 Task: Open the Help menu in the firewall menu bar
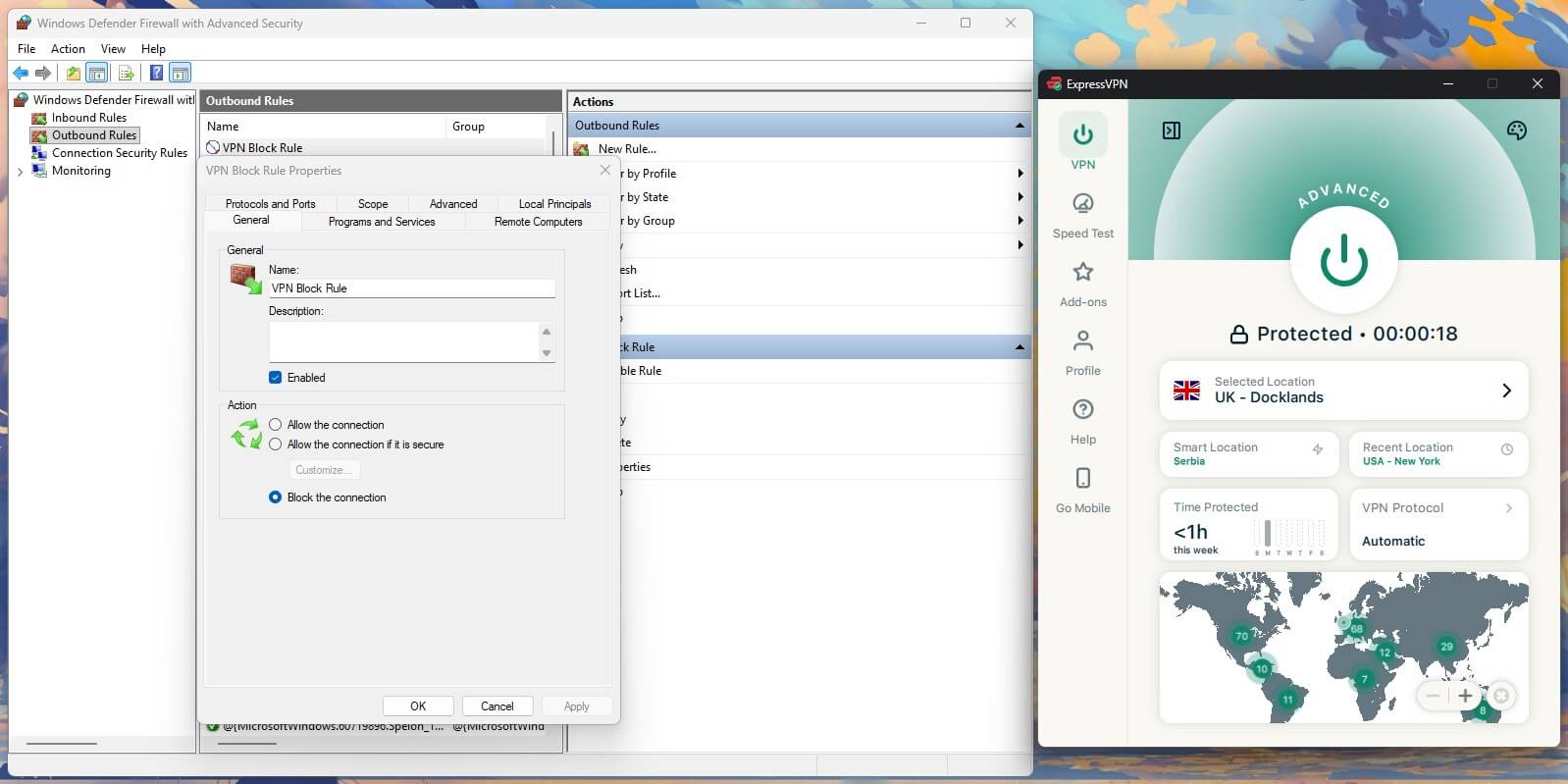tap(153, 49)
